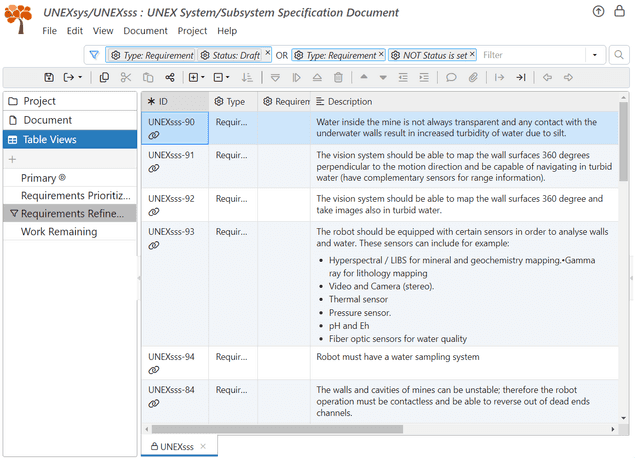Click the export arrow icon

point(69,77)
